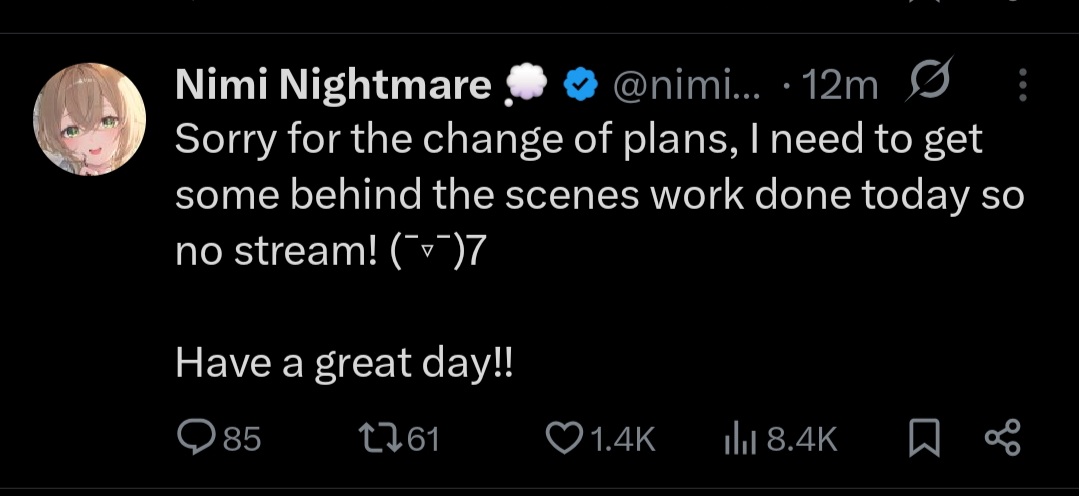Like the post with the heart icon

tap(565, 437)
